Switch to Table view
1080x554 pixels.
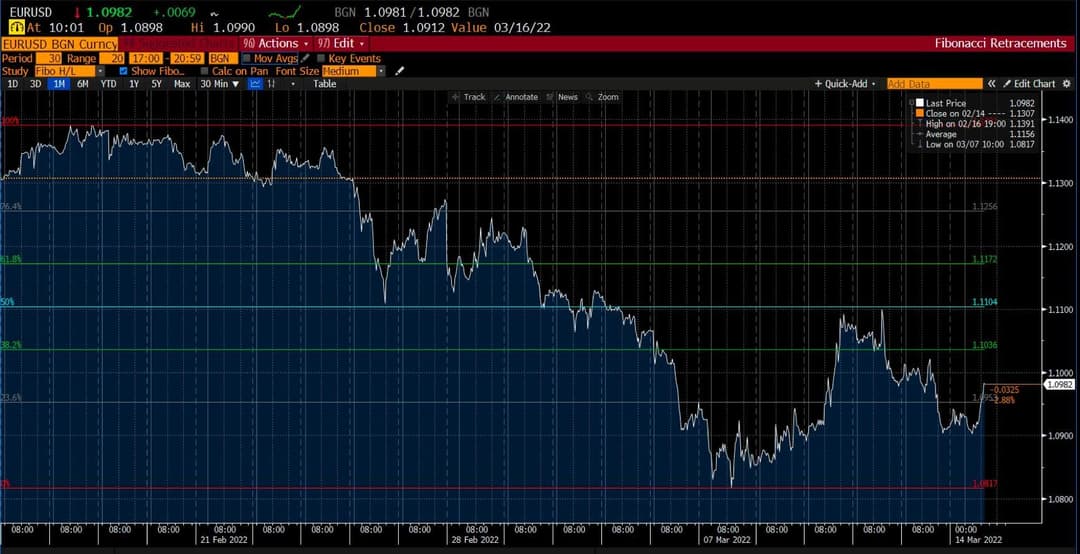pos(324,84)
